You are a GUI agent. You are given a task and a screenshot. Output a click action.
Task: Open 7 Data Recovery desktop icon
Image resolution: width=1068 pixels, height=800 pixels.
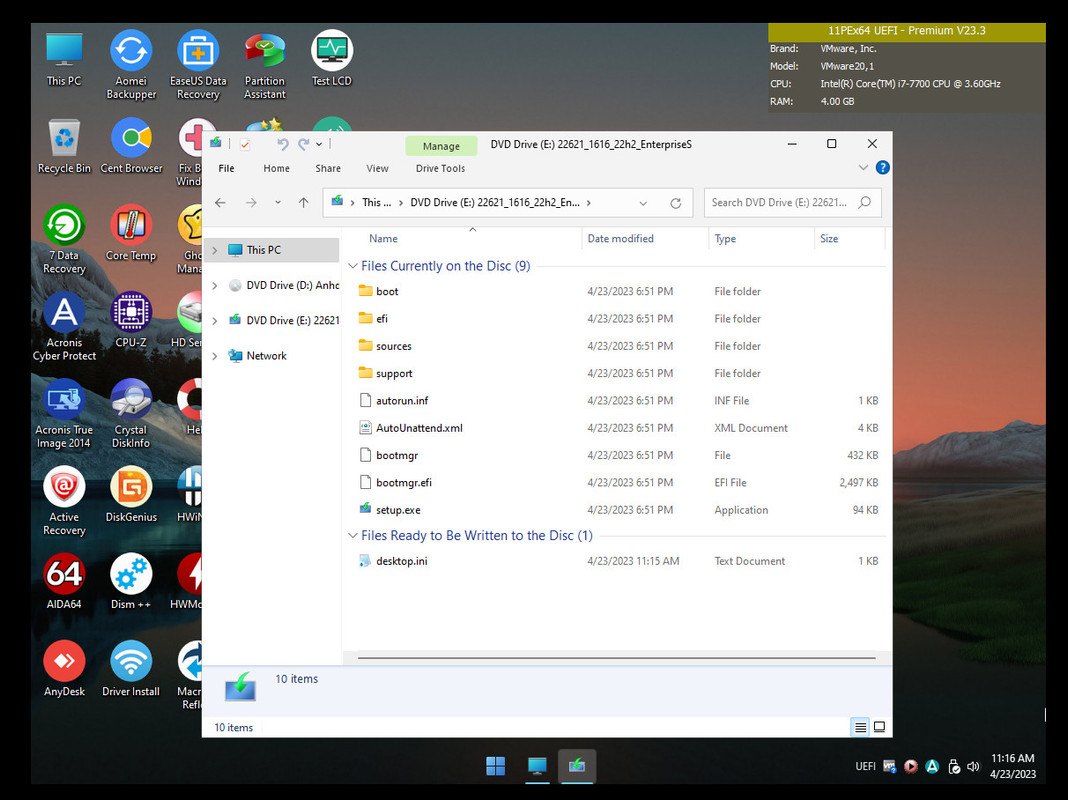tap(64, 240)
